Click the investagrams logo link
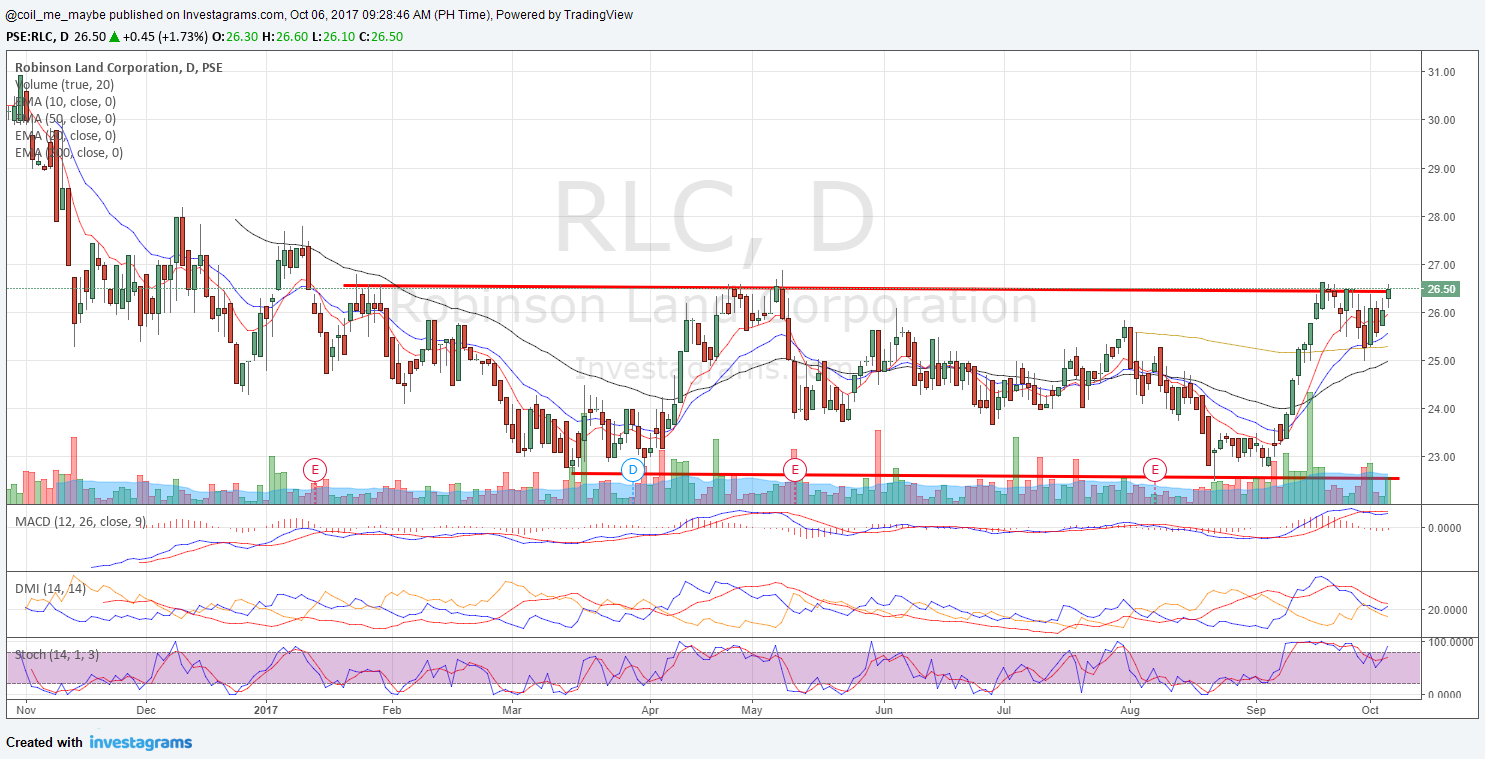This screenshot has height=759, width=1485. [141, 743]
